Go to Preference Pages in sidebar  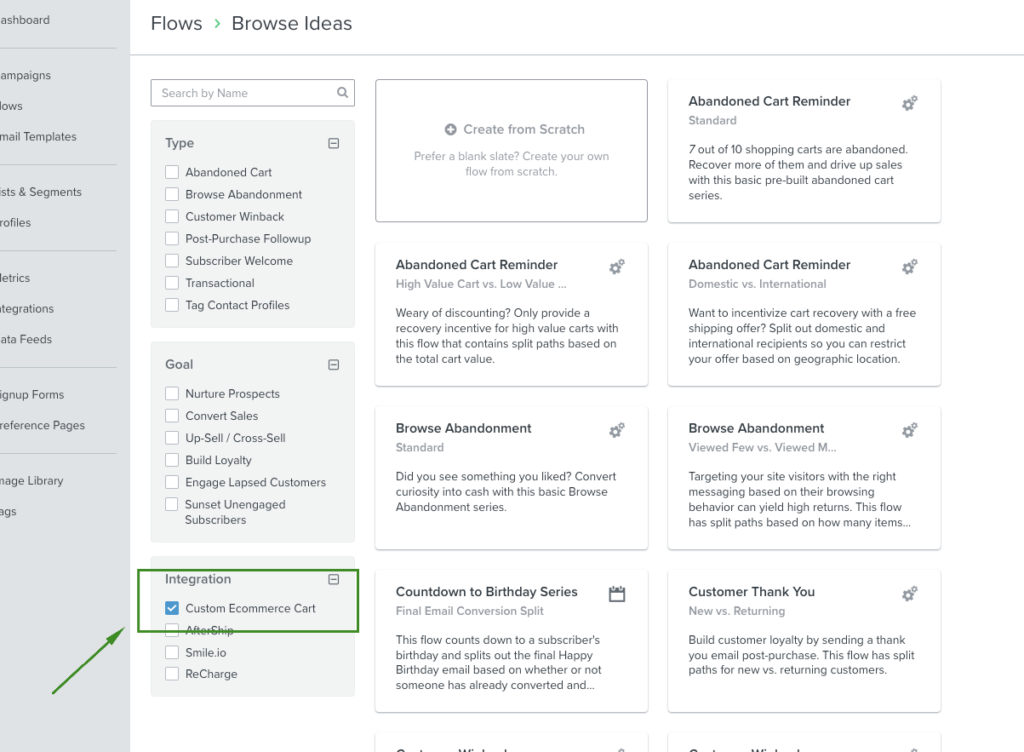[42, 426]
